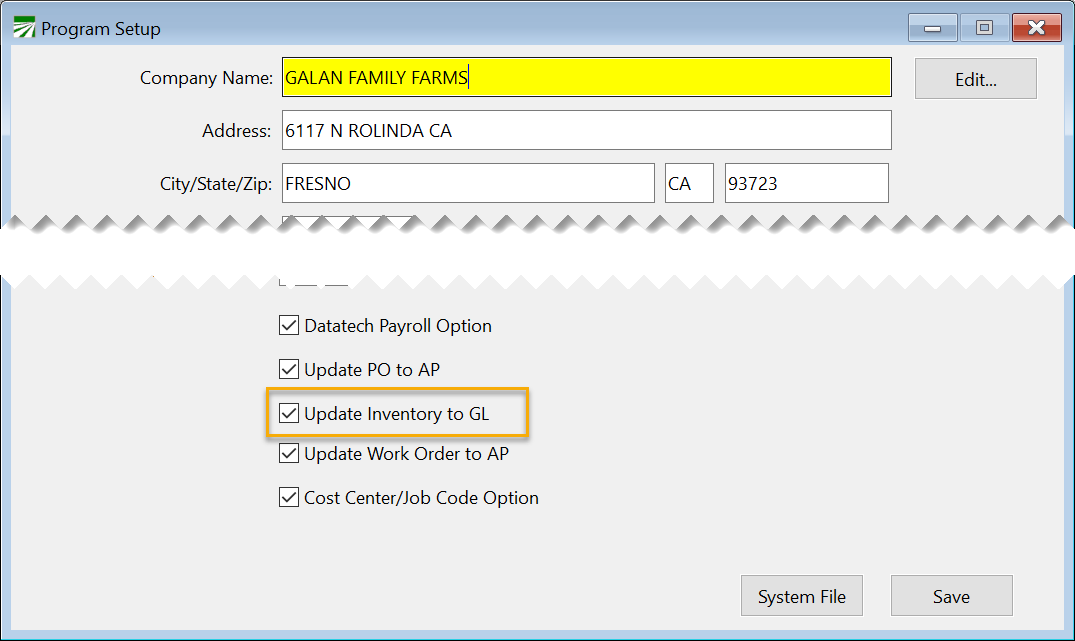The width and height of the screenshot is (1075, 641).
Task: Click the Program Setup window app icon
Action: point(23,28)
